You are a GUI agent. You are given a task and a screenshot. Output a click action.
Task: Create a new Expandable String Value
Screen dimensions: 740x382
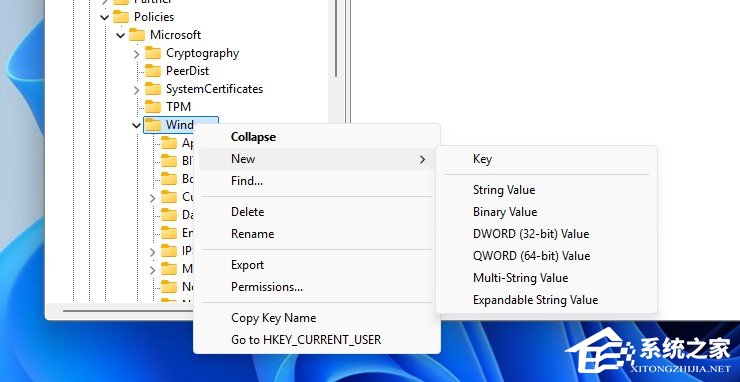point(547,300)
